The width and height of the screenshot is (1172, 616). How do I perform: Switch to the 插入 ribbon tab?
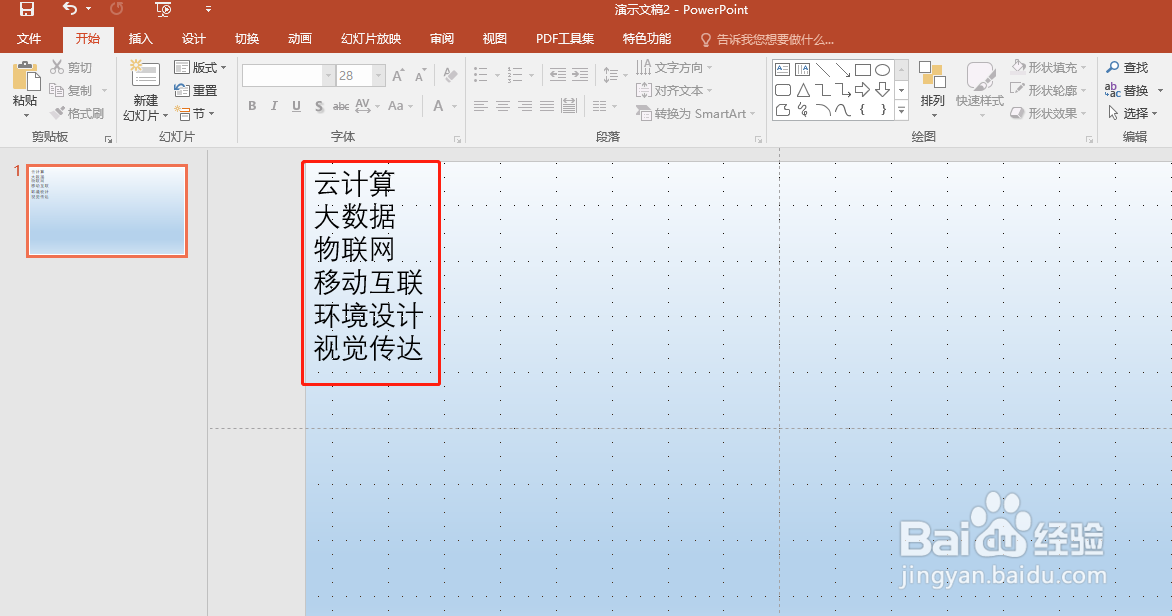pyautogui.click(x=140, y=39)
